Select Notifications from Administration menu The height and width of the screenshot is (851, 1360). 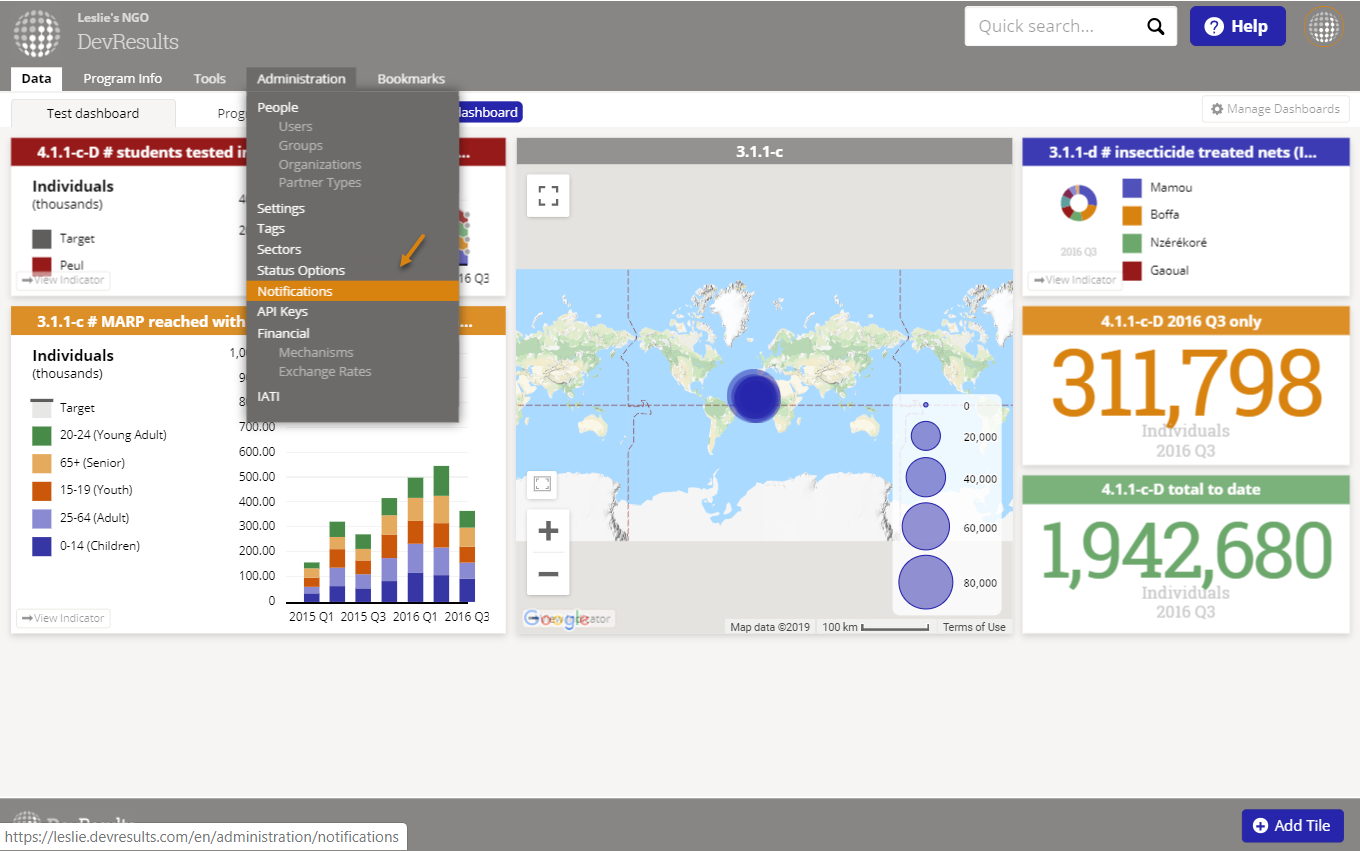tap(295, 291)
